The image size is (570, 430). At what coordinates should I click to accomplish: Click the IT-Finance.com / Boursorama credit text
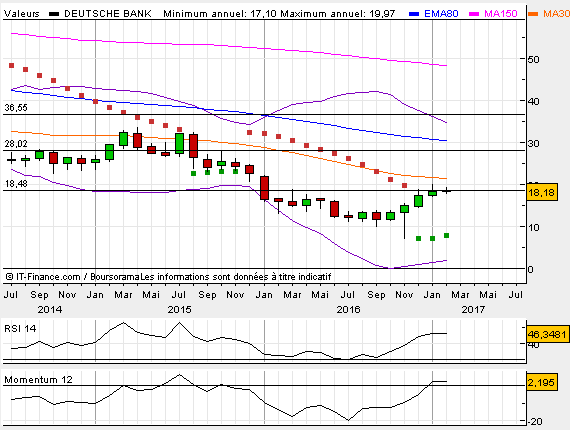point(169,277)
